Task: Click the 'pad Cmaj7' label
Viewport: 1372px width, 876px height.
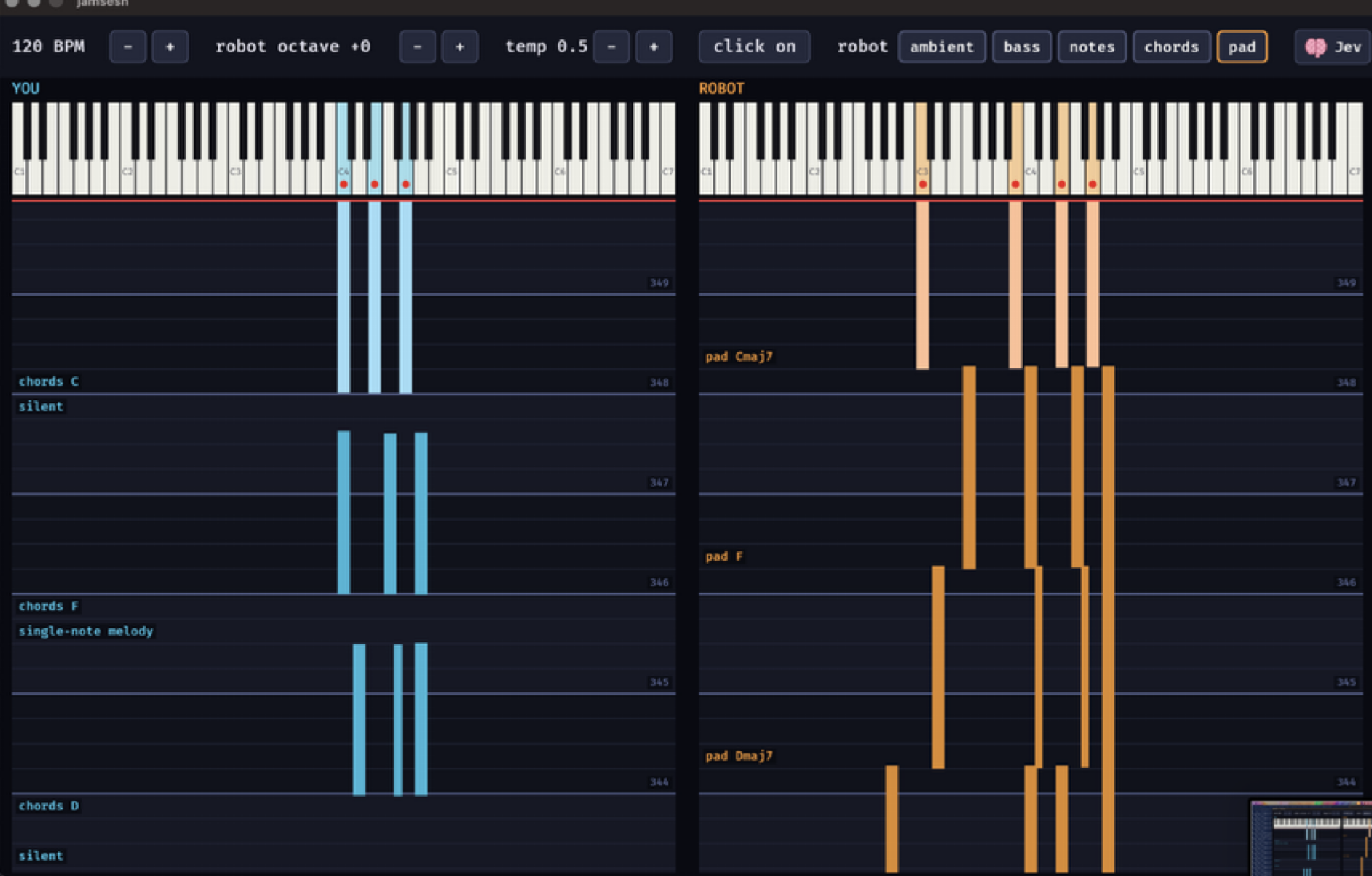Action: [739, 356]
